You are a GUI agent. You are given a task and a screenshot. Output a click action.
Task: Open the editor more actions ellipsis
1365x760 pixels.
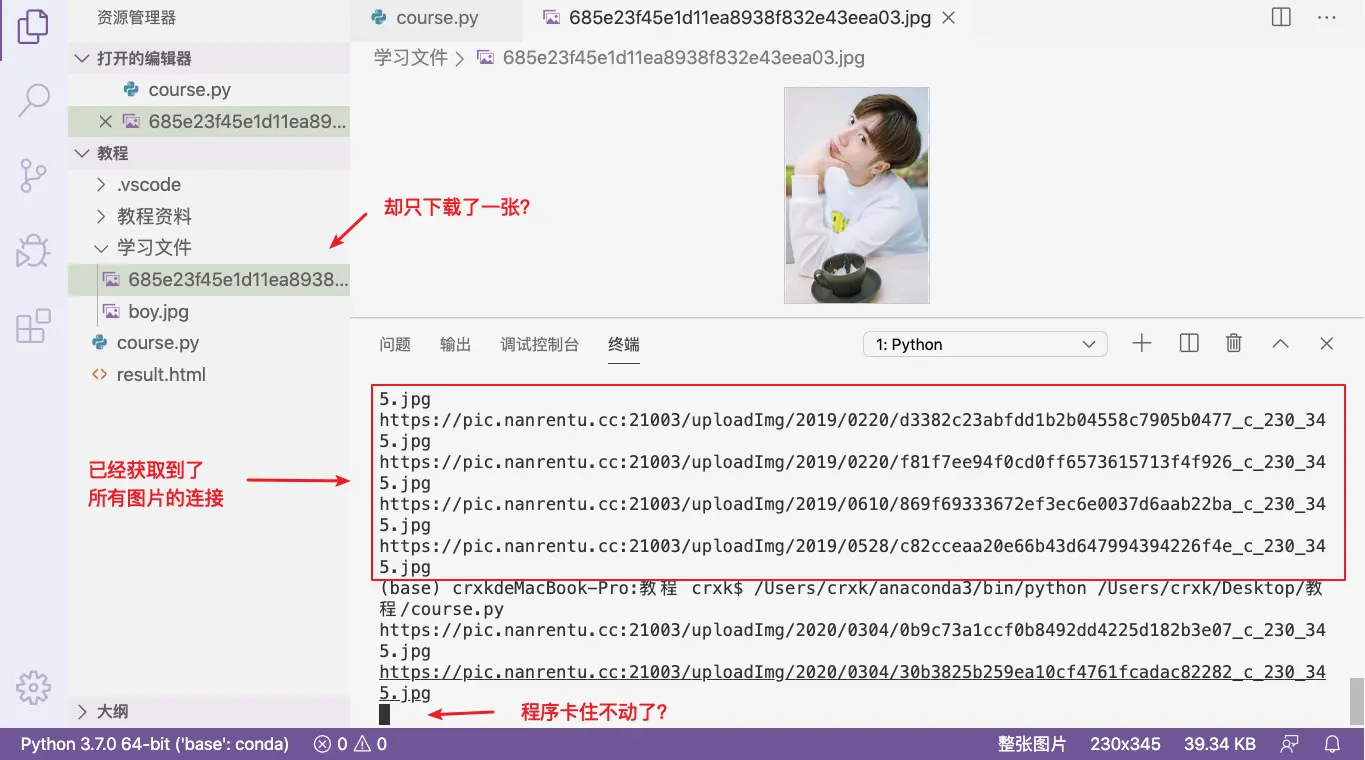pos(1326,17)
